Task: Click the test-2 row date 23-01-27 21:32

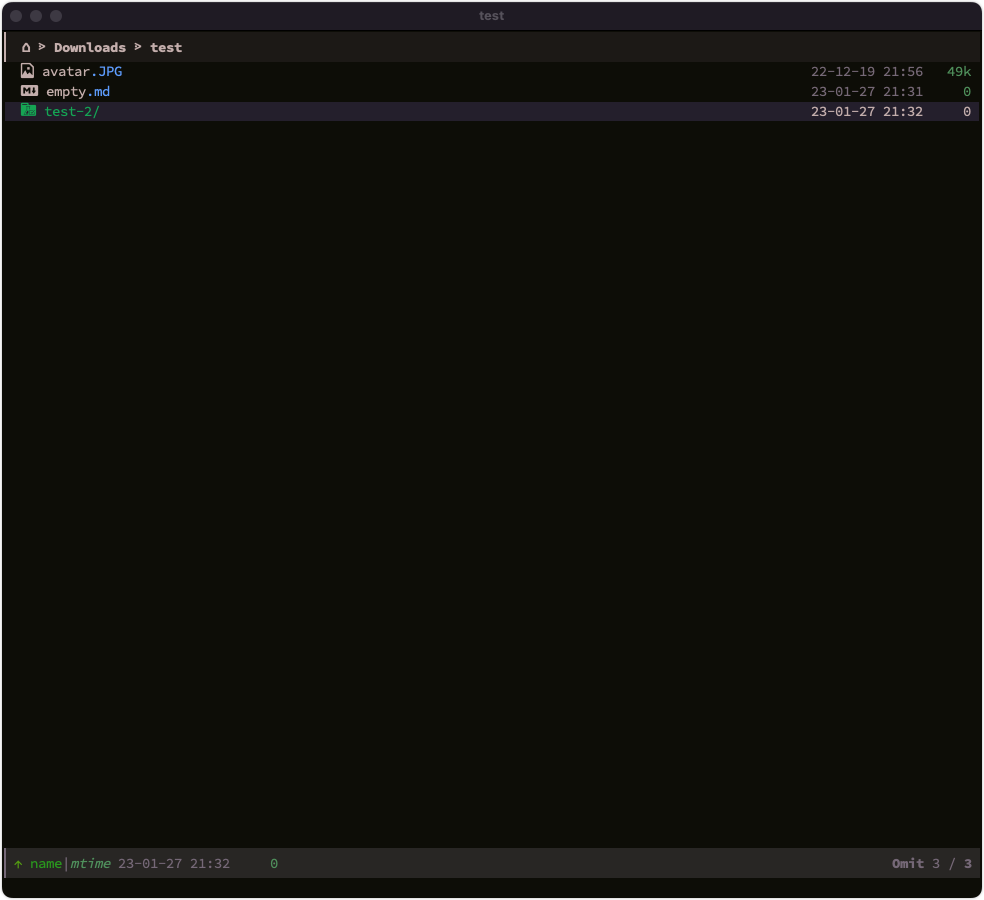Action: click(867, 112)
